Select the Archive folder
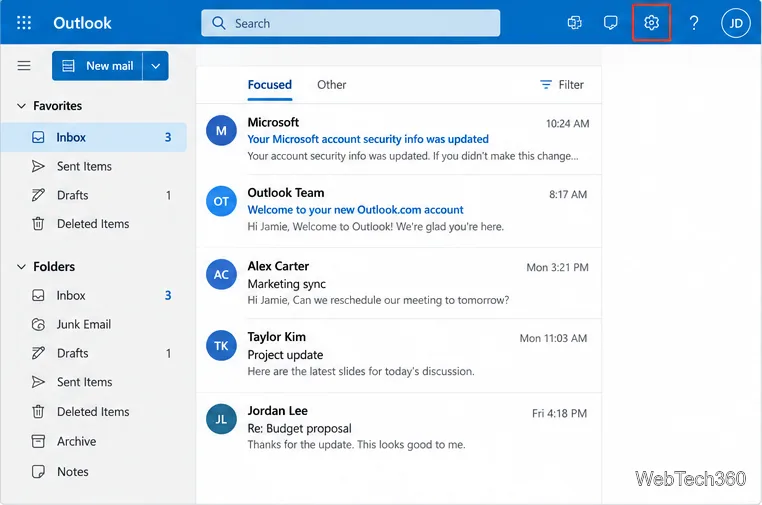The image size is (762, 505). click(94, 441)
